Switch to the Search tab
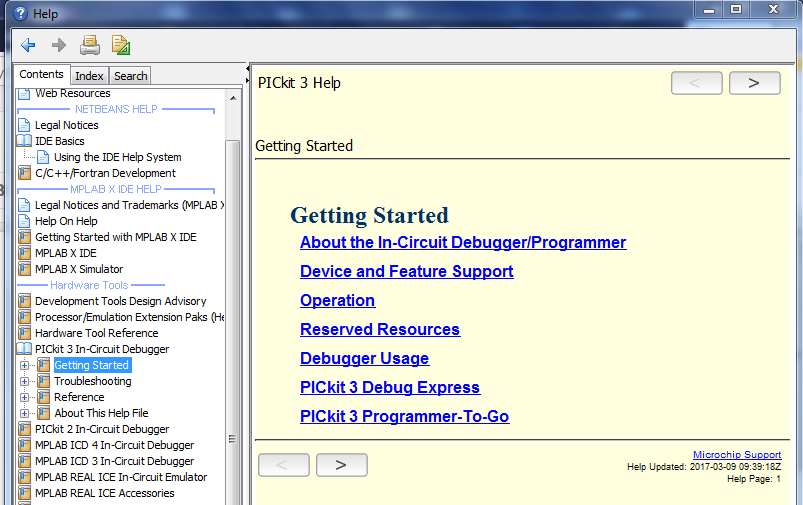 pos(131,76)
